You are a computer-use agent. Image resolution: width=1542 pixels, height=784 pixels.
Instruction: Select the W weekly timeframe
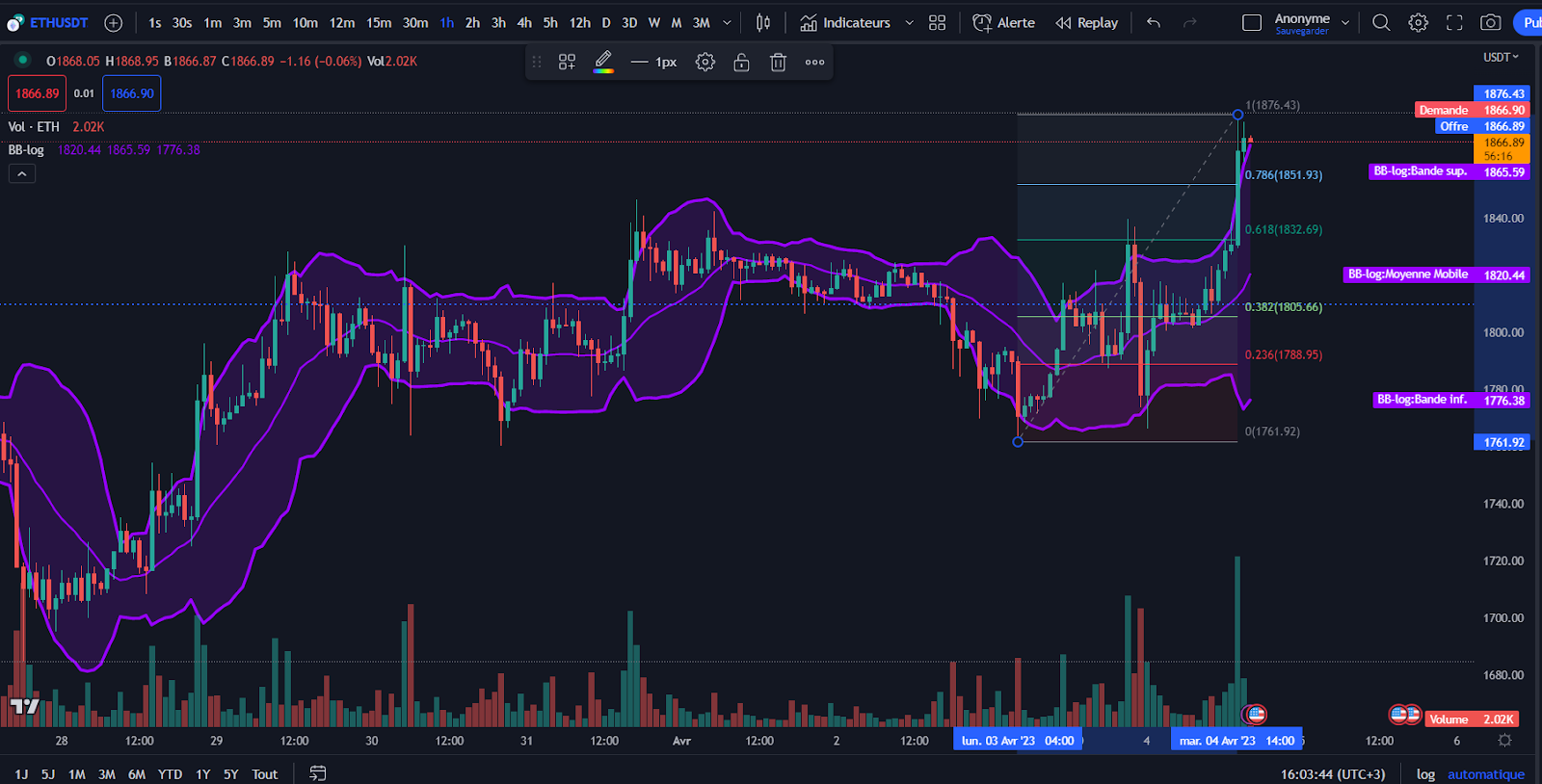(x=654, y=22)
